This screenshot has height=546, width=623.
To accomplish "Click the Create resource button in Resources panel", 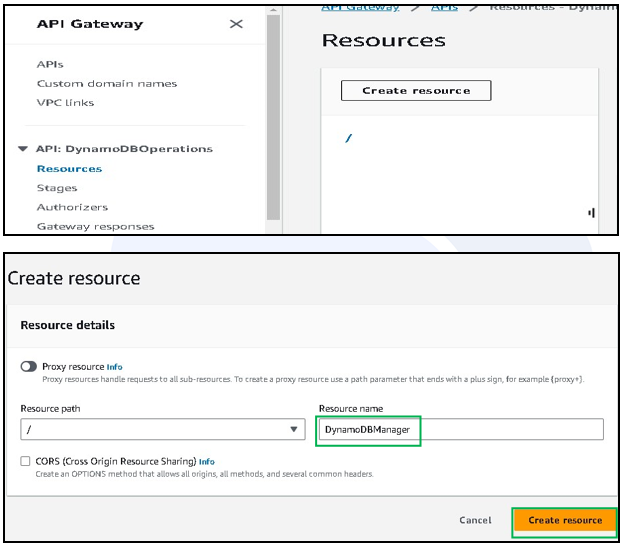I will [416, 91].
